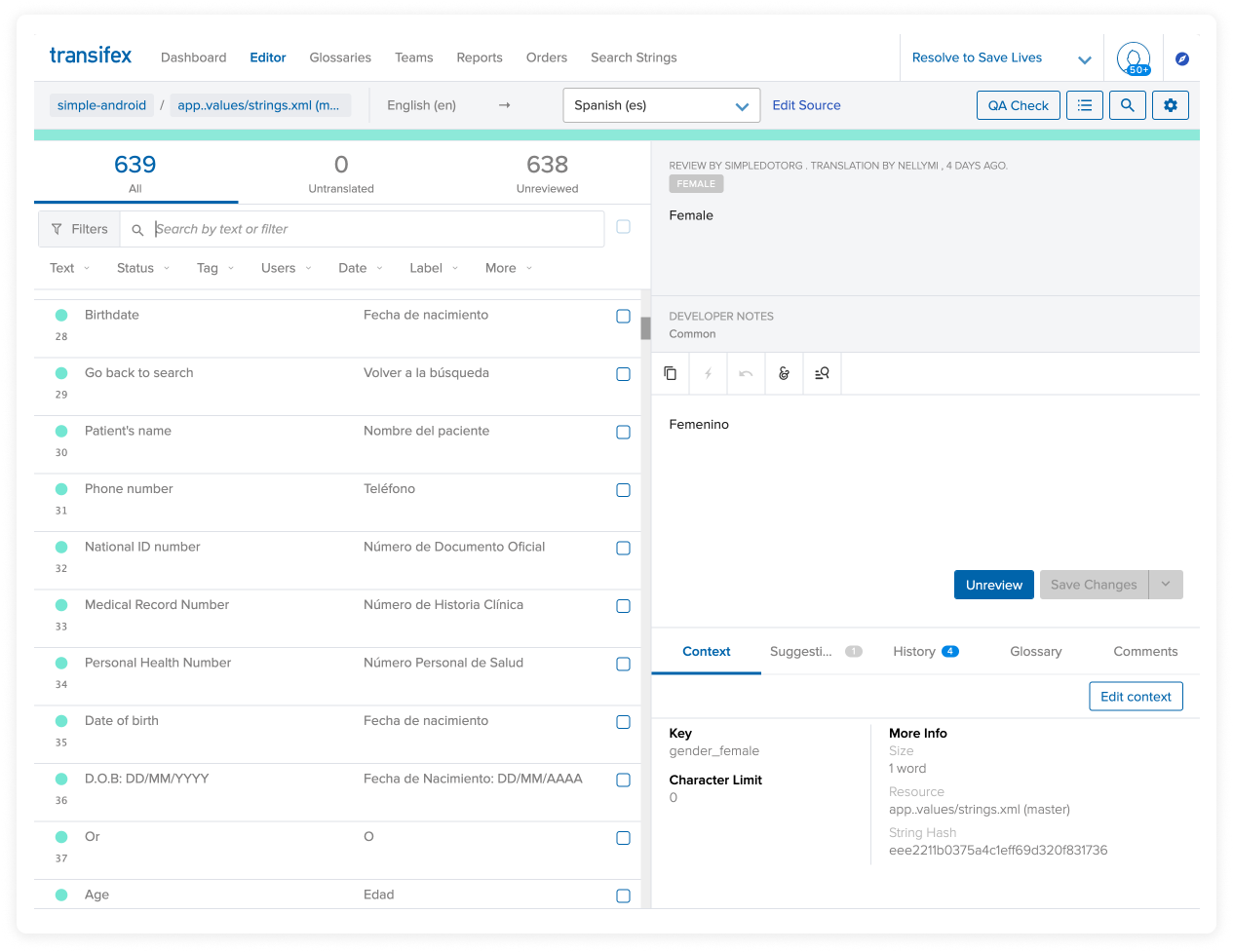Click the lightning bolt machine translation icon
The image size is (1233, 952).
tap(709, 373)
